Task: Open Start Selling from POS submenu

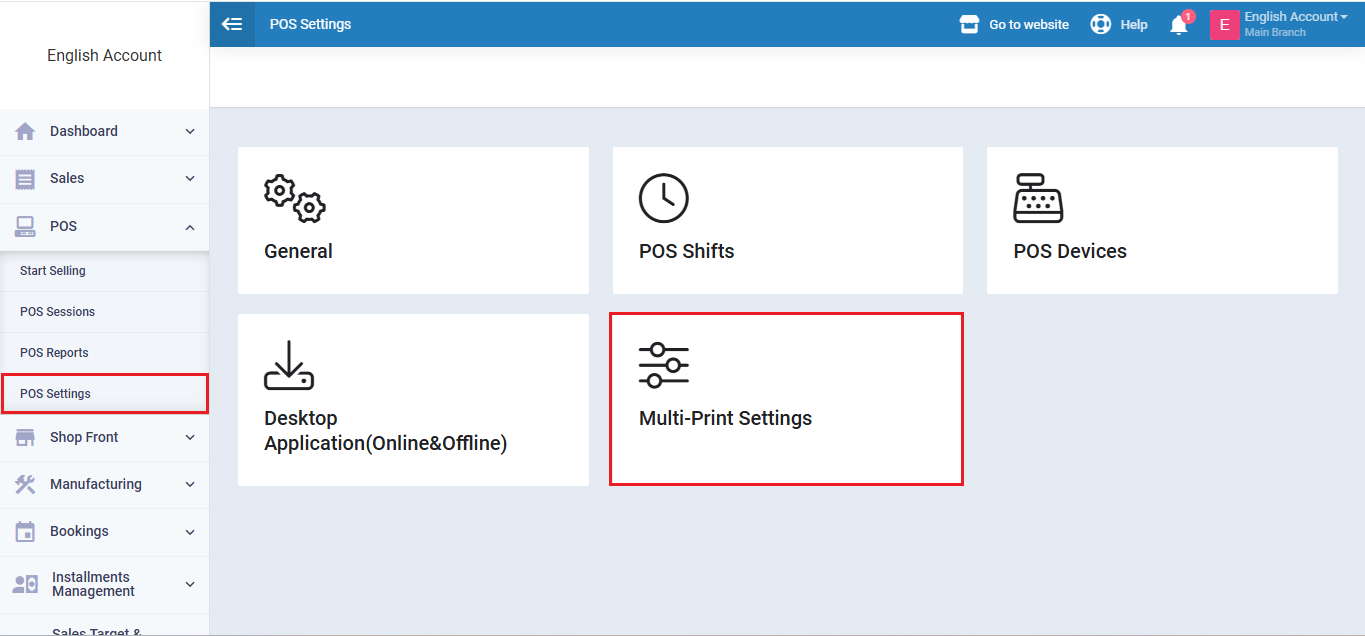Action: point(53,271)
